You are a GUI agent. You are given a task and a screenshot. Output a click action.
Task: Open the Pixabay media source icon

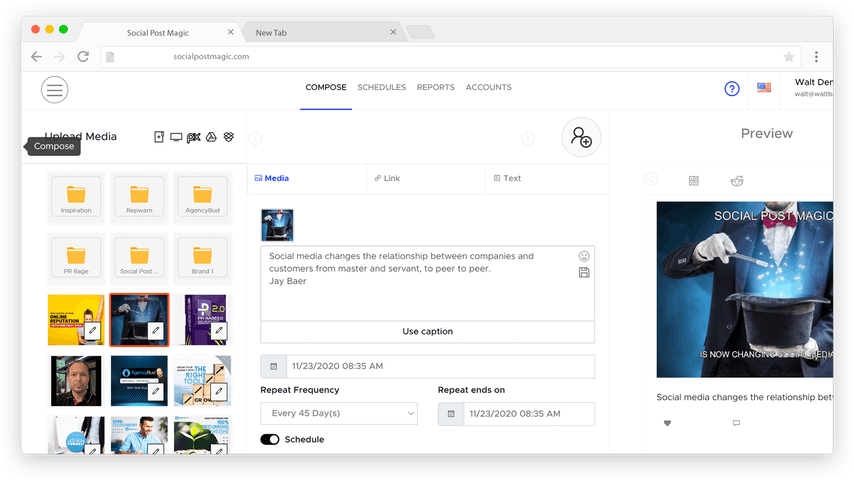193,137
